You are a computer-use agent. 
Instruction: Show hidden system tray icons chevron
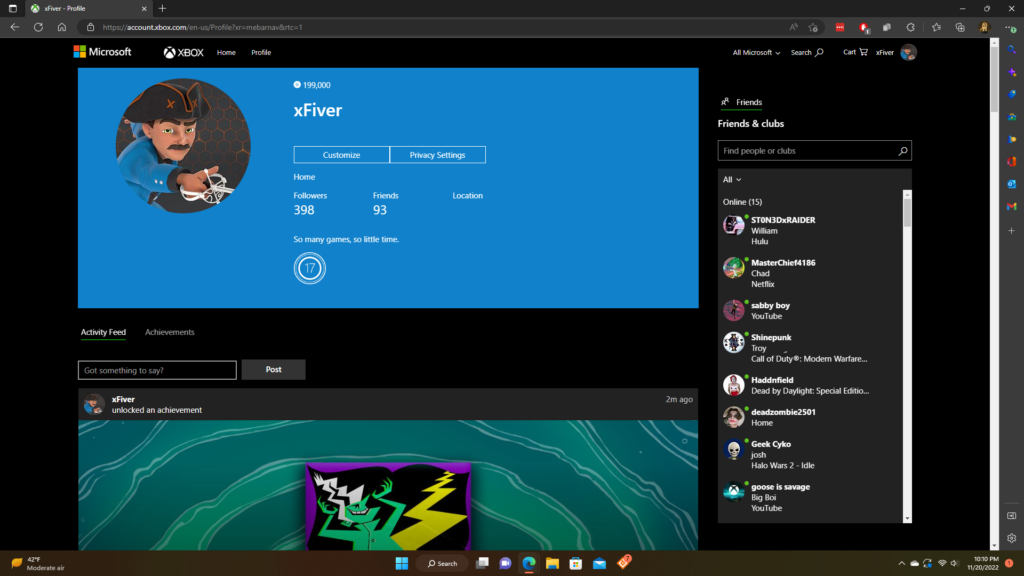pyautogui.click(x=902, y=563)
